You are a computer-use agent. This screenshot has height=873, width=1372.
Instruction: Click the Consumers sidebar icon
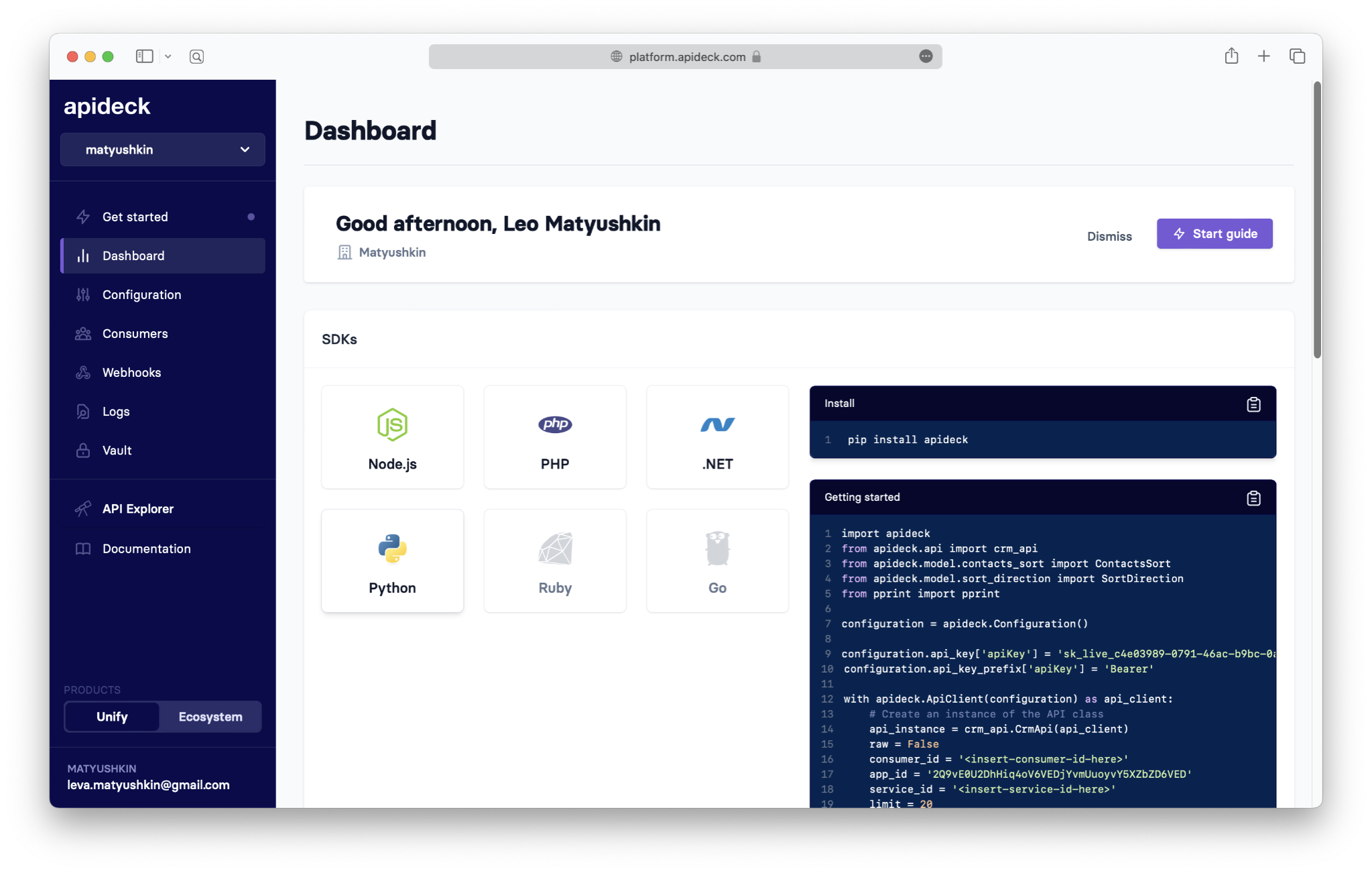pos(82,333)
